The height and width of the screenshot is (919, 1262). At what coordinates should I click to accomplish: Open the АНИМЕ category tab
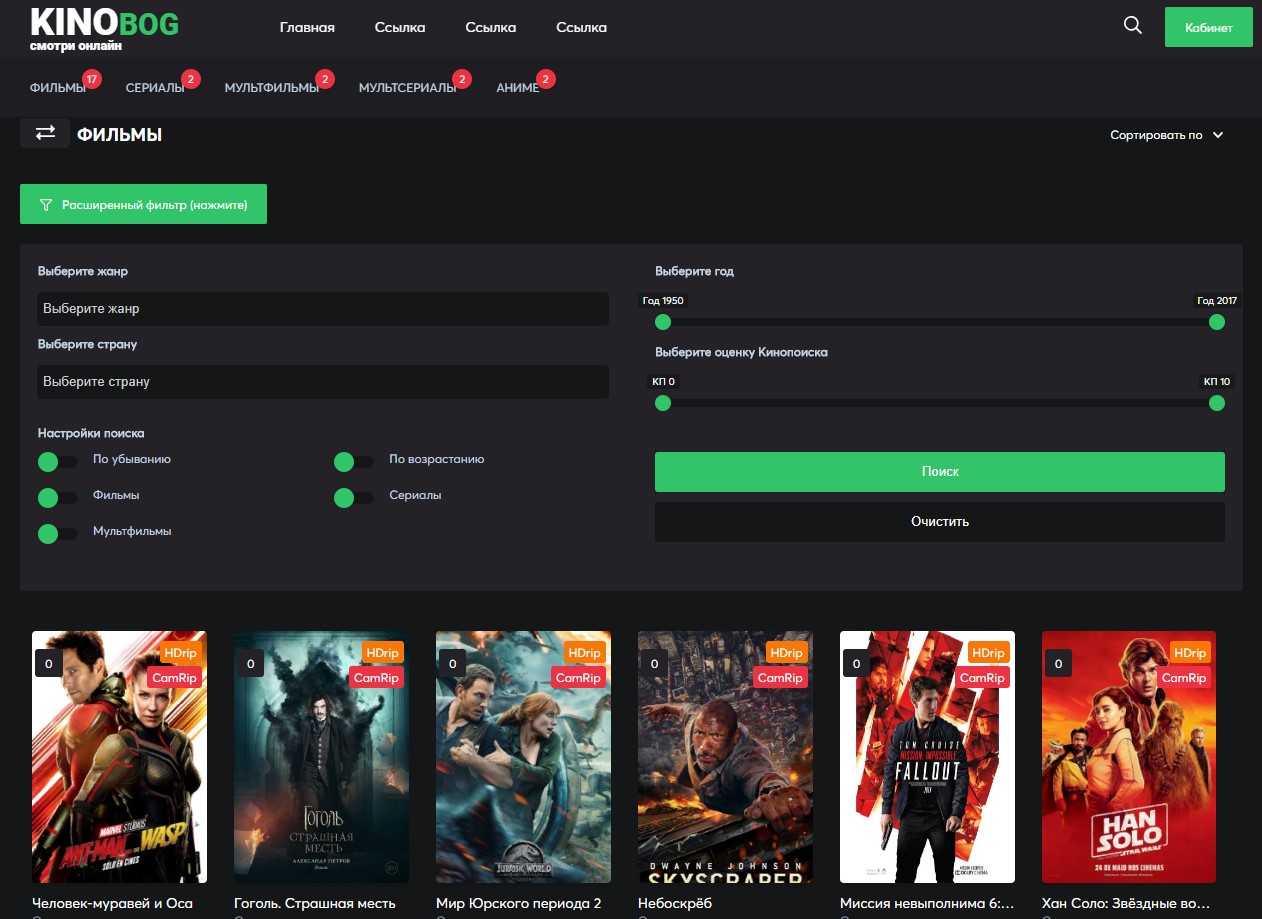pos(517,88)
